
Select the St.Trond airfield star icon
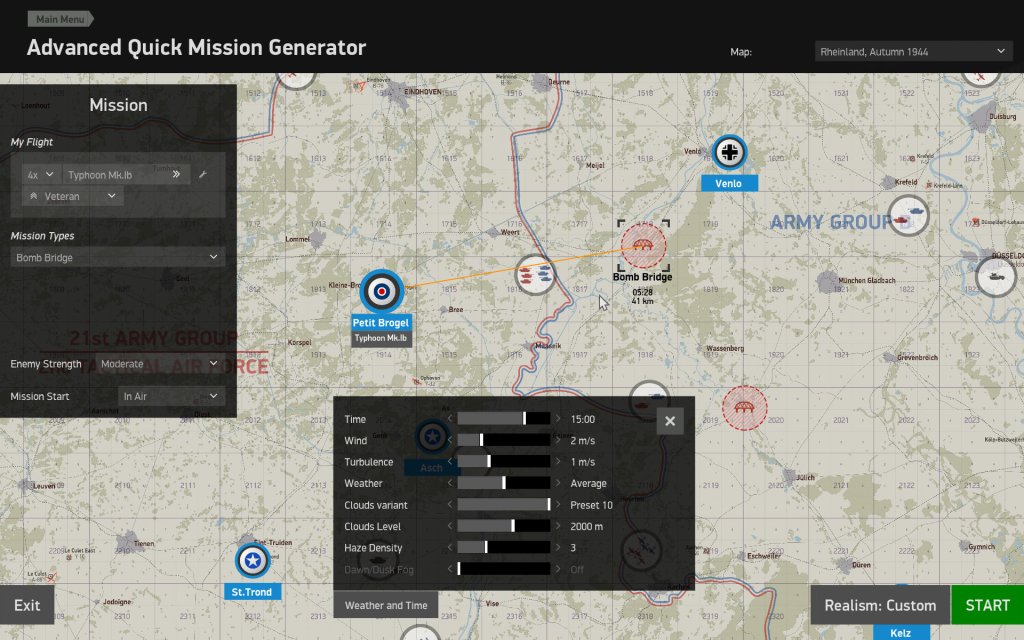click(253, 562)
